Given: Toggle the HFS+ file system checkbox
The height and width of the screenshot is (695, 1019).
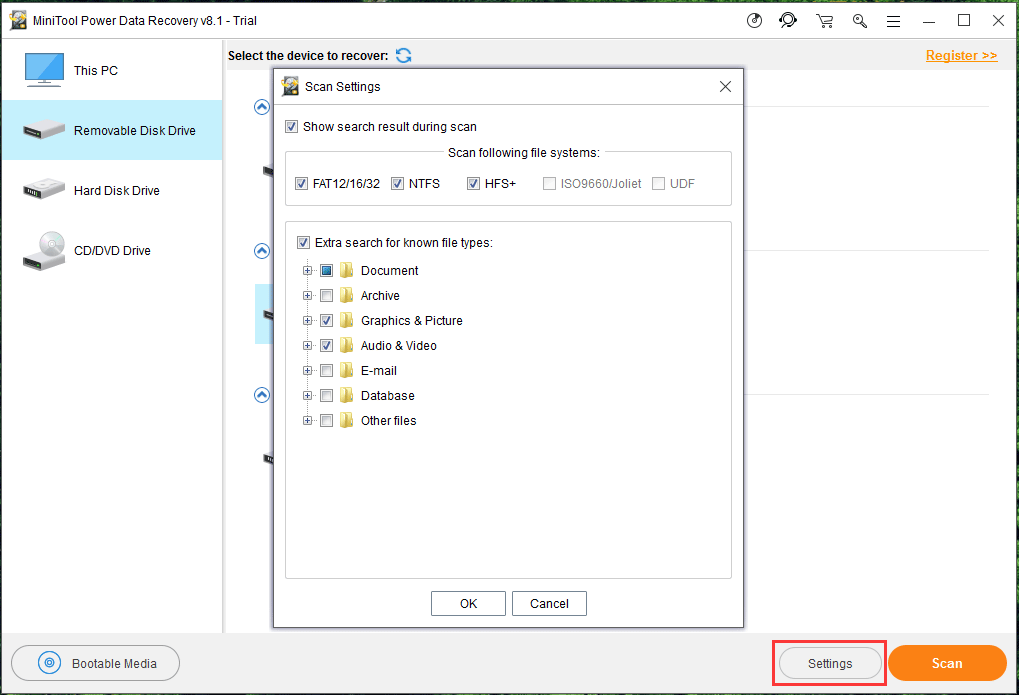Looking at the screenshot, I should pyautogui.click(x=474, y=184).
